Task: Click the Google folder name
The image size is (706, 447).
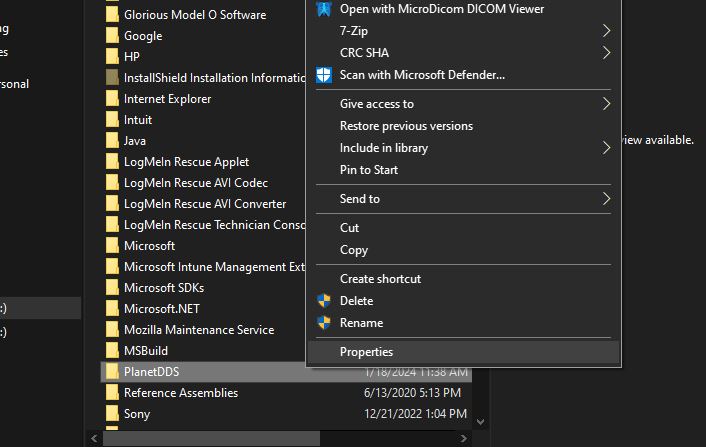Action: (143, 36)
